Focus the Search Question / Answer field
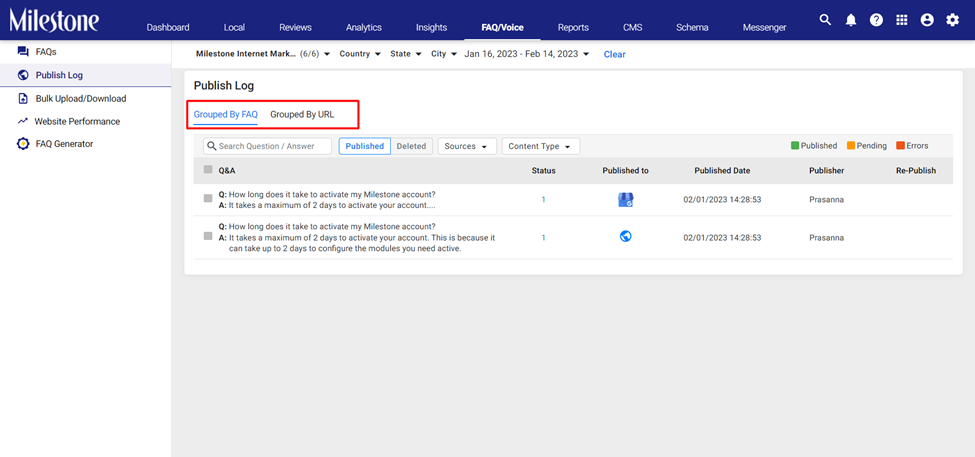Image resolution: width=975 pixels, height=457 pixels. pyautogui.click(x=267, y=146)
